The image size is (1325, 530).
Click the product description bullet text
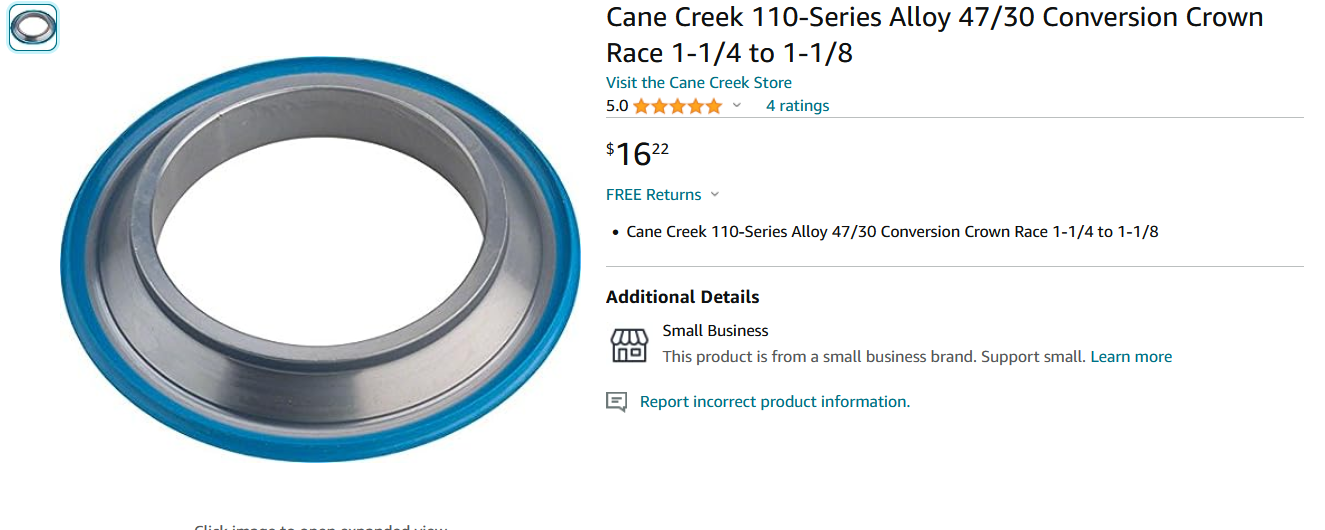tap(892, 232)
